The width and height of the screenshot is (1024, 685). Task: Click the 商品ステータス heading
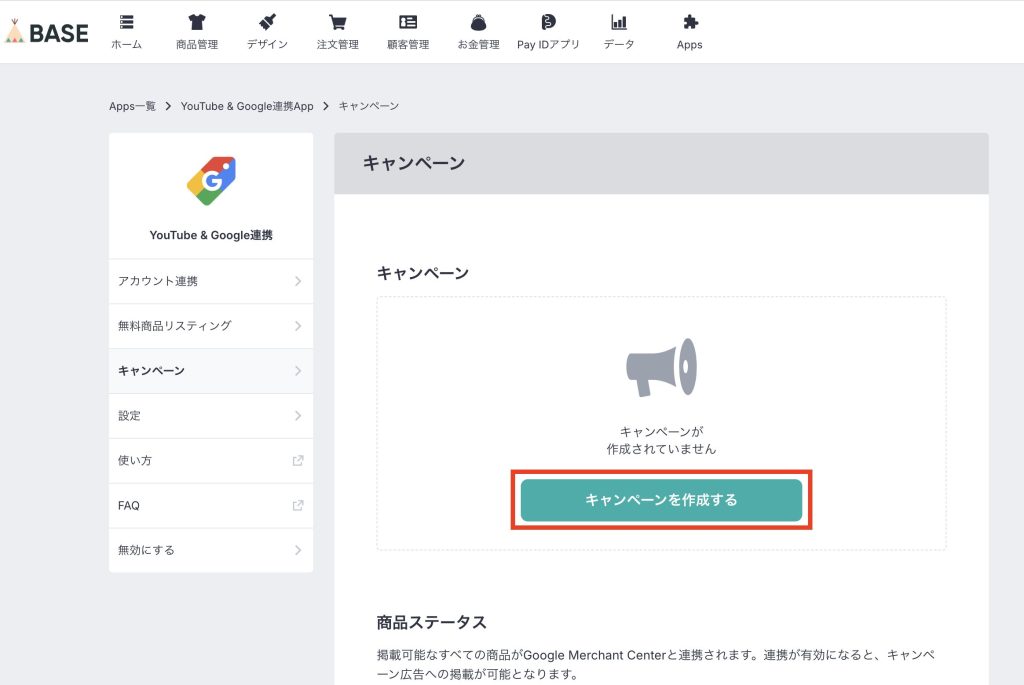432,622
